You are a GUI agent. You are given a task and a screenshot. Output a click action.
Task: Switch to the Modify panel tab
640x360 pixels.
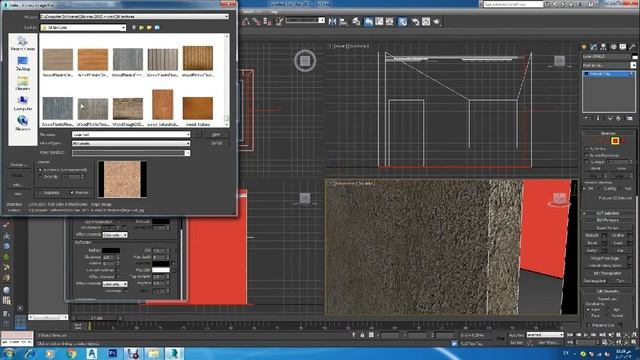click(593, 47)
